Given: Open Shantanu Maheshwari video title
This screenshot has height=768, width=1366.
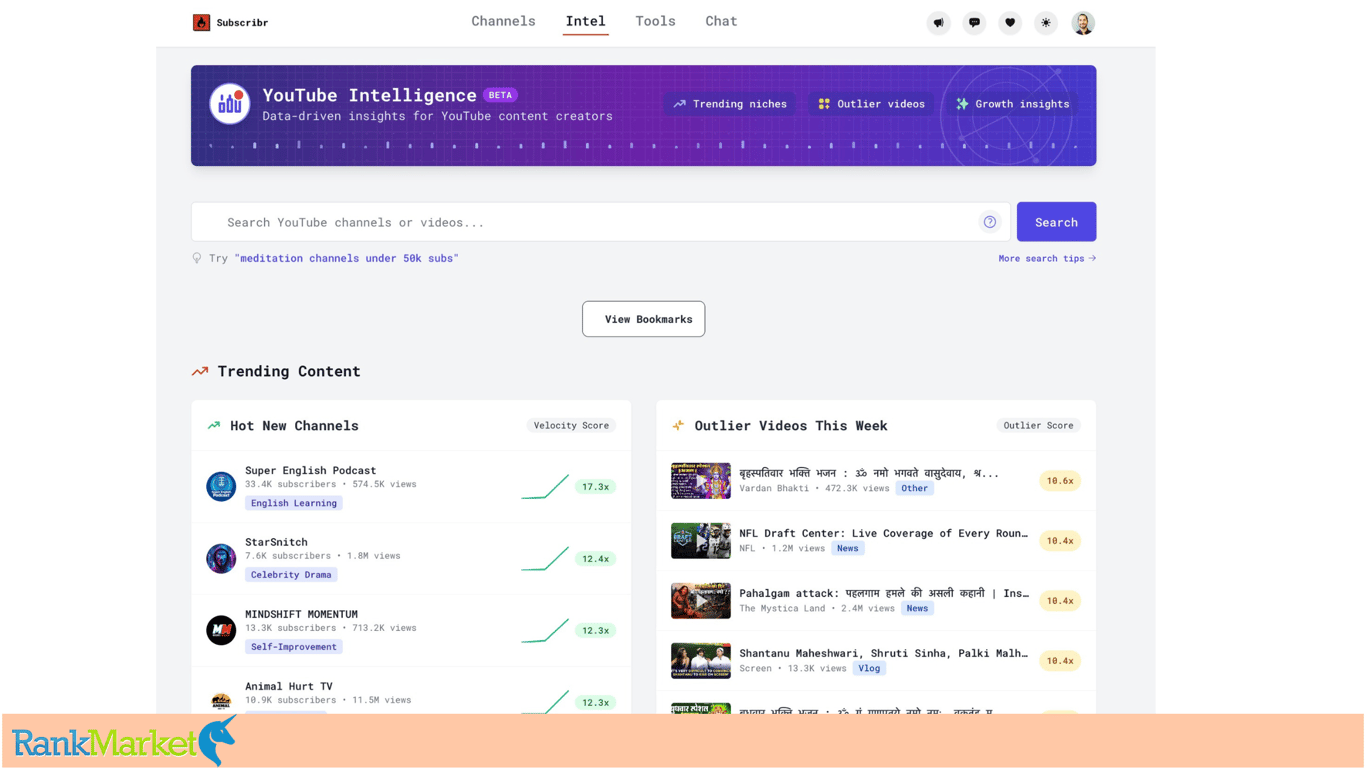Looking at the screenshot, I should (x=884, y=653).
